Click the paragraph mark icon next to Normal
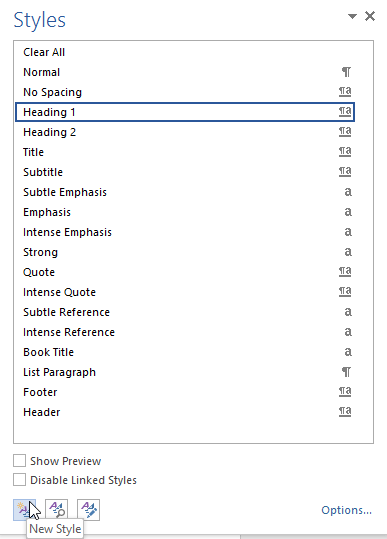This screenshot has width=387, height=539. (346, 72)
